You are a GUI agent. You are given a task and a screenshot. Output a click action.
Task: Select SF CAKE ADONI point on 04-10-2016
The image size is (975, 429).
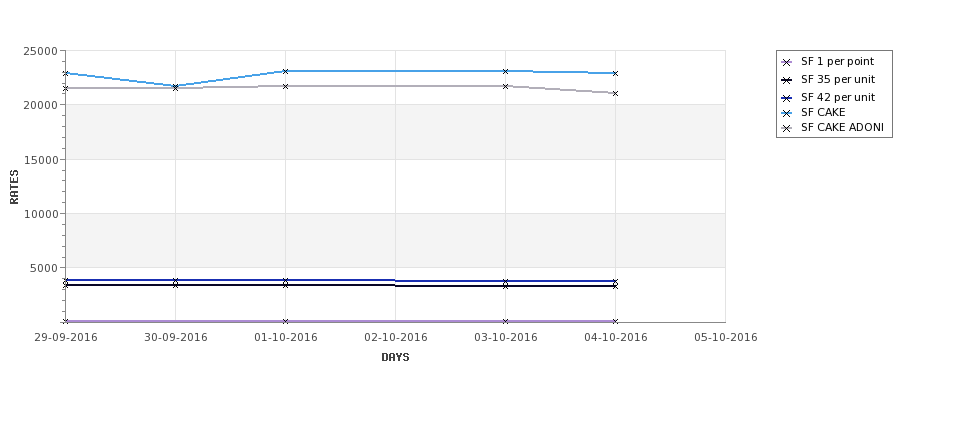616,93
